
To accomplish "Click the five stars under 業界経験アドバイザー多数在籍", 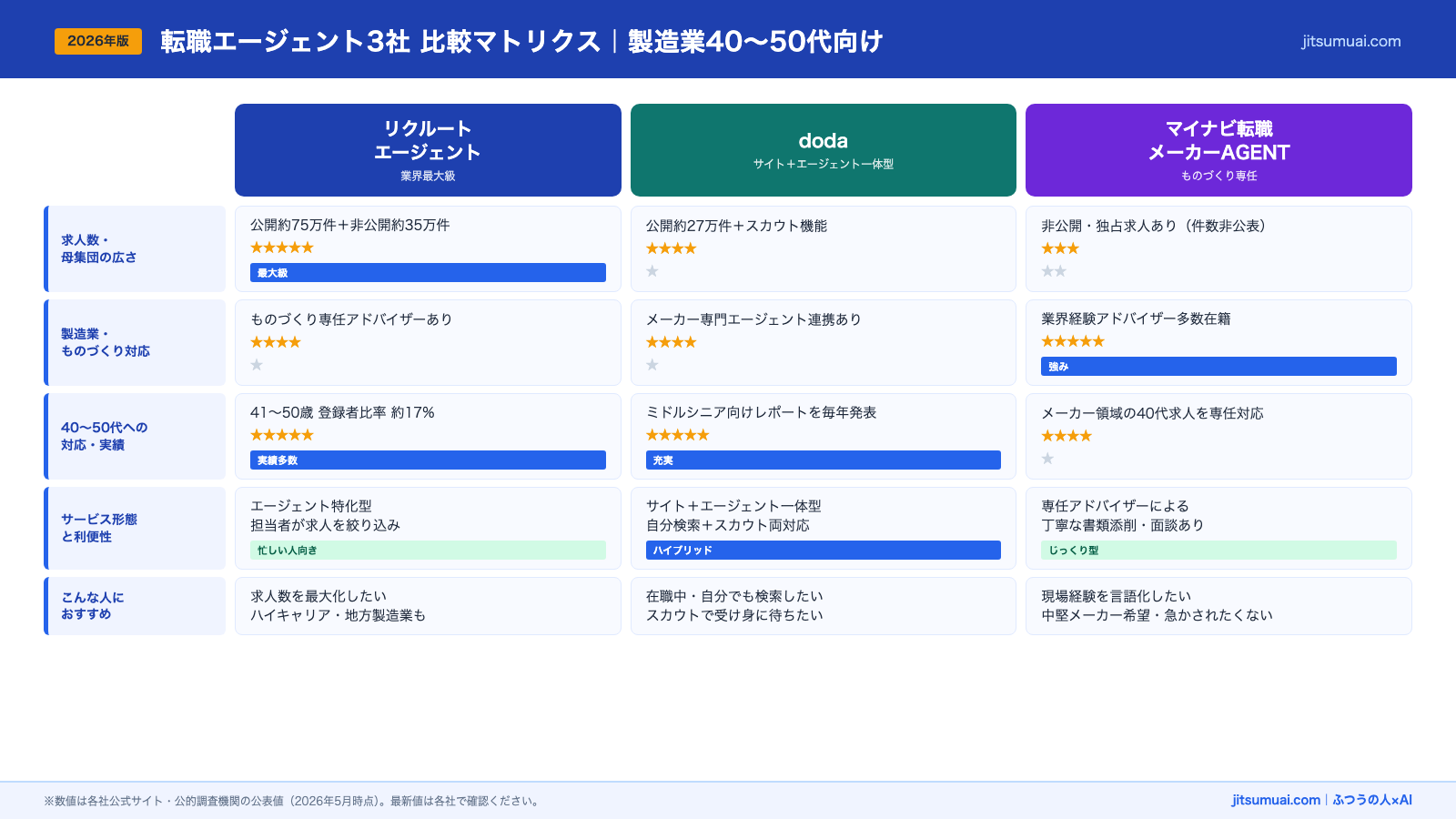I will 1073,341.
